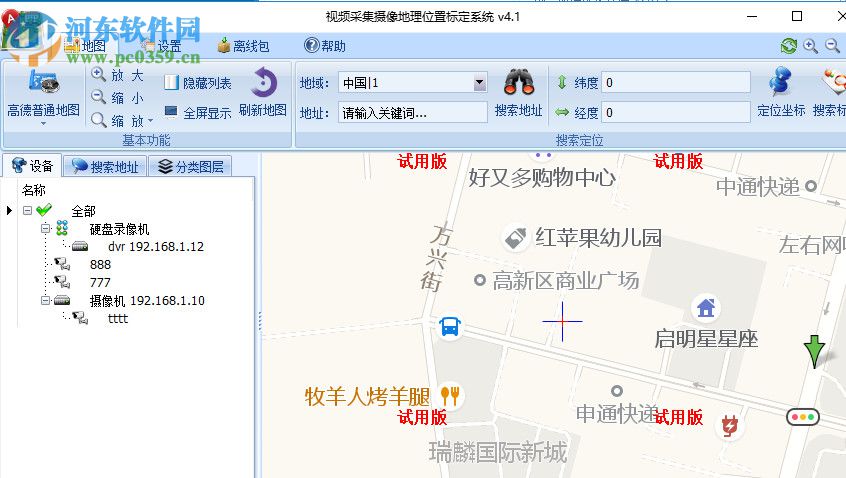Click the icon beside 红苹果幼儿园
This screenshot has width=846, height=478.
(x=515, y=237)
